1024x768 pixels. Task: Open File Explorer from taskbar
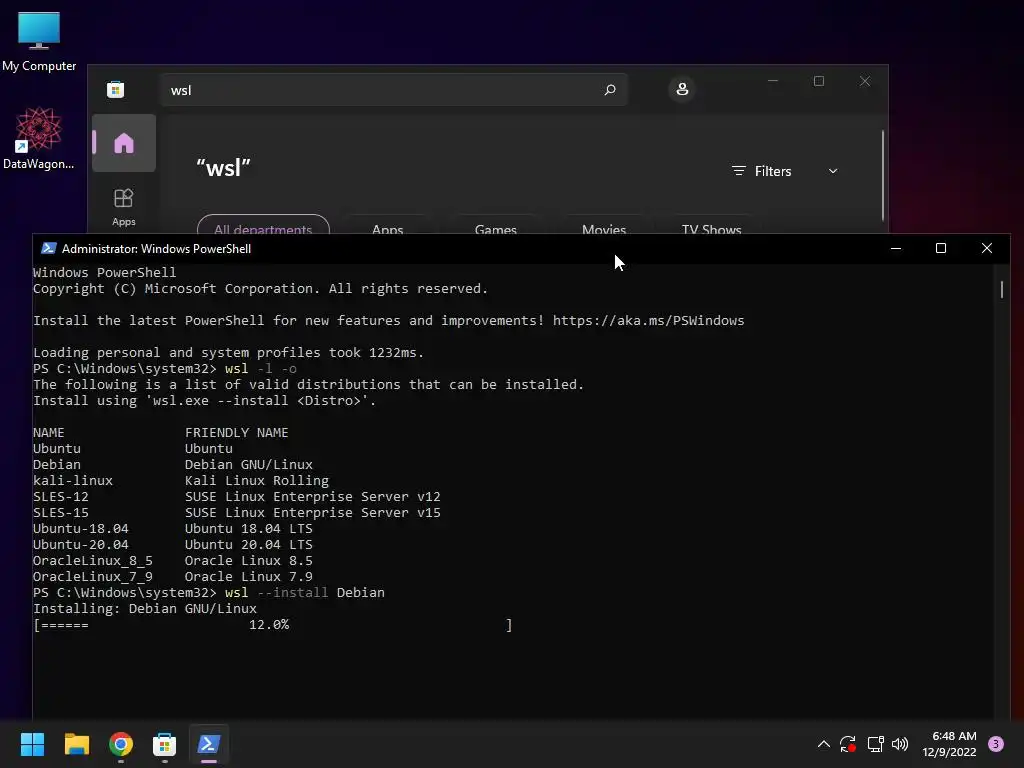pyautogui.click(x=77, y=744)
